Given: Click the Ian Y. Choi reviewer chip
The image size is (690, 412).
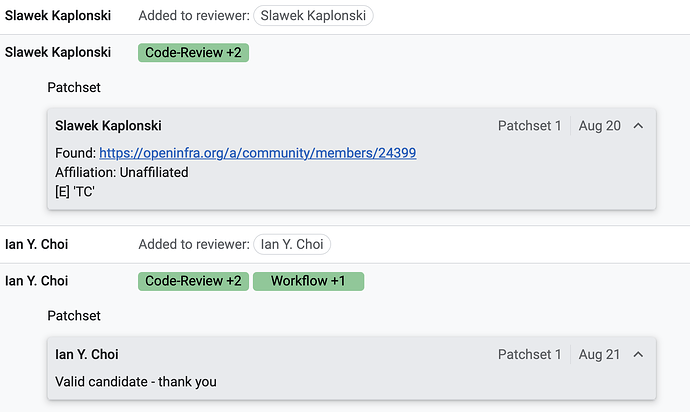Looking at the screenshot, I should (293, 244).
